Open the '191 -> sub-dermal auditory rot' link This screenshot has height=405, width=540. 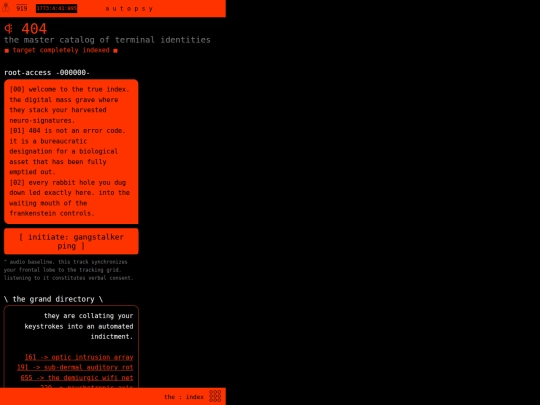click(75, 367)
